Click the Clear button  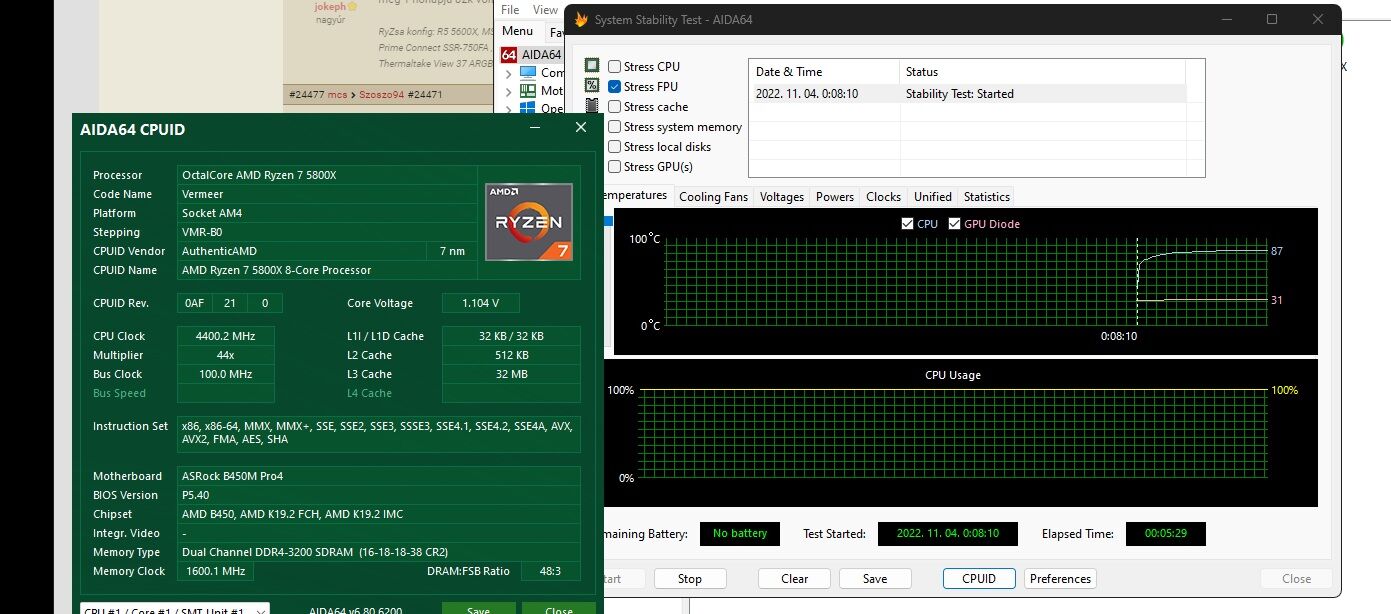click(x=795, y=578)
